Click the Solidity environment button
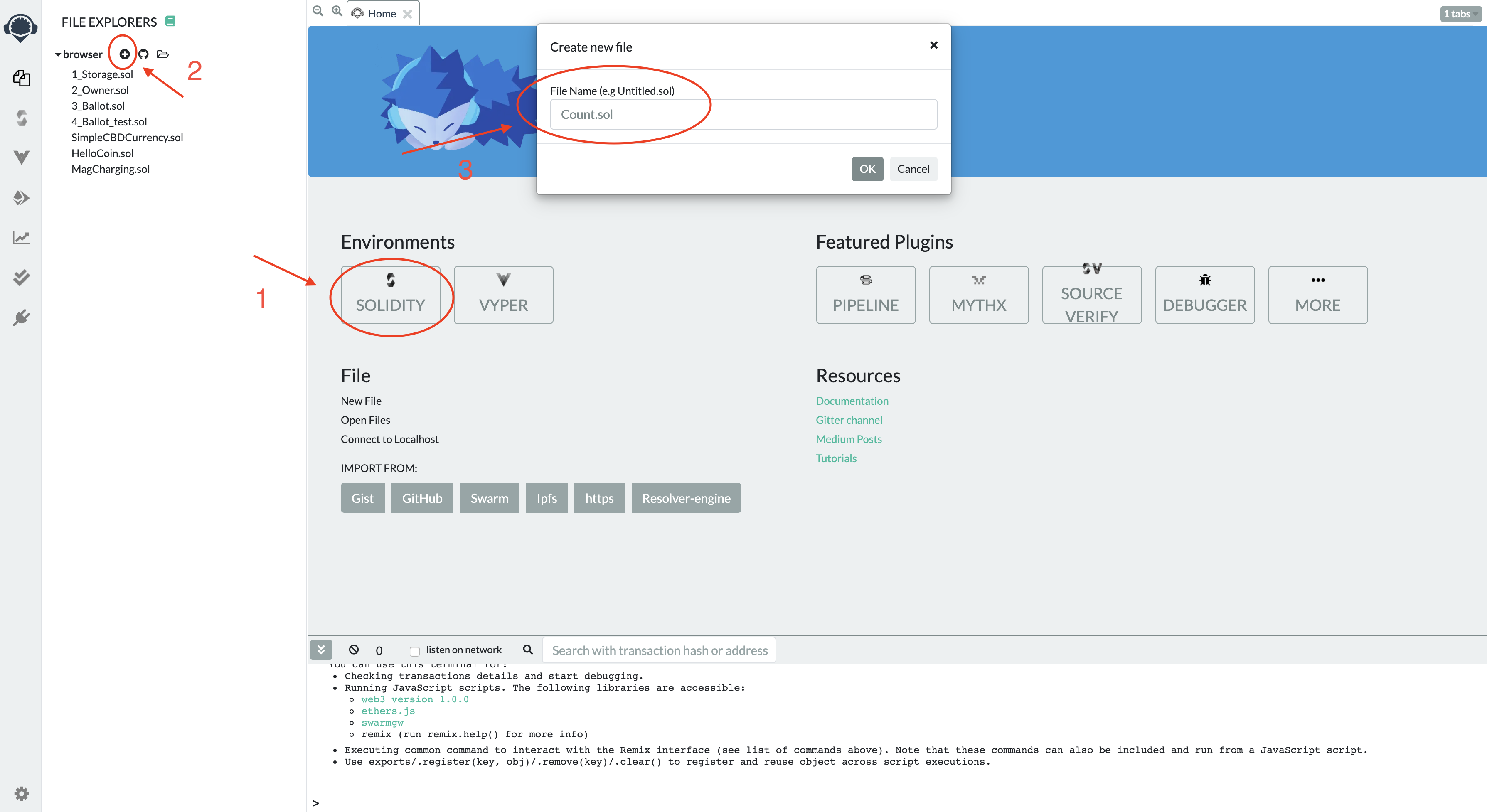 390,295
